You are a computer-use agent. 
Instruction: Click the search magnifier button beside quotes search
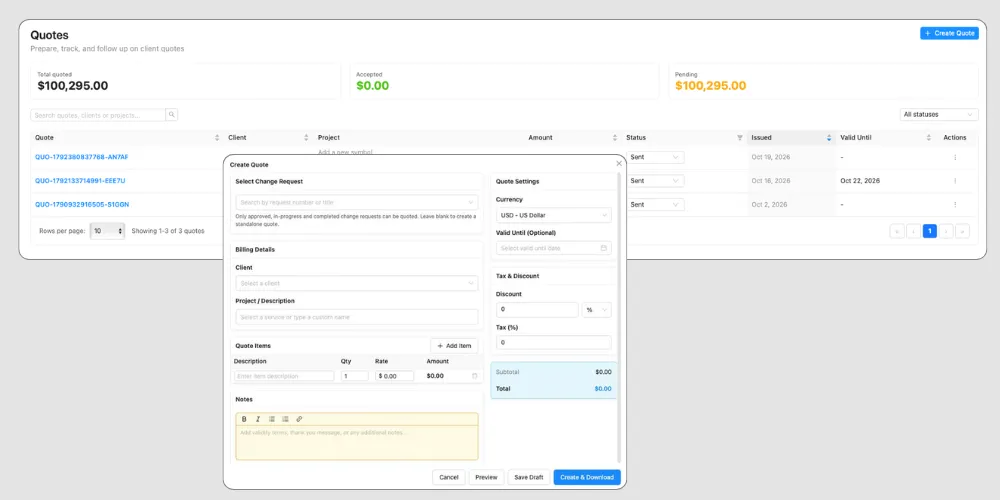tap(172, 115)
